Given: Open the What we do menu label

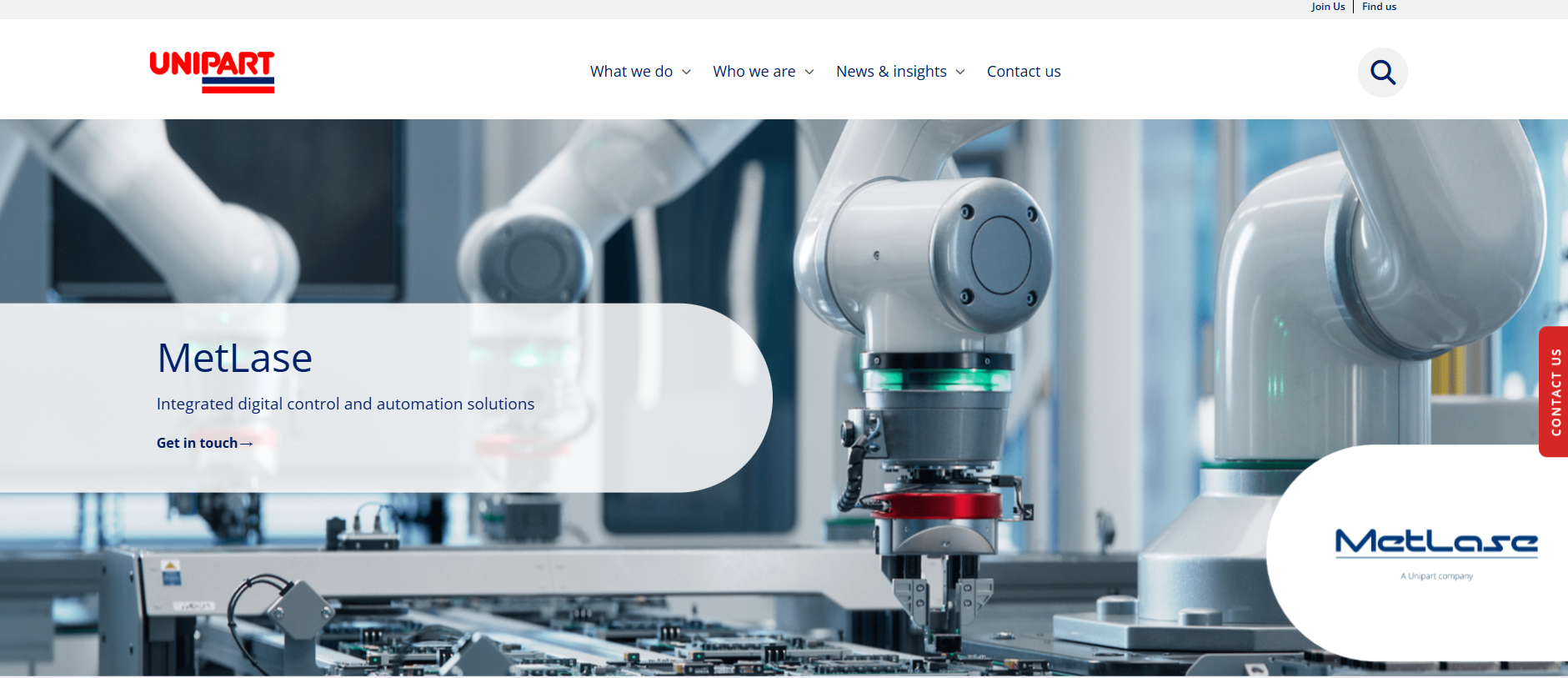Looking at the screenshot, I should [x=631, y=72].
